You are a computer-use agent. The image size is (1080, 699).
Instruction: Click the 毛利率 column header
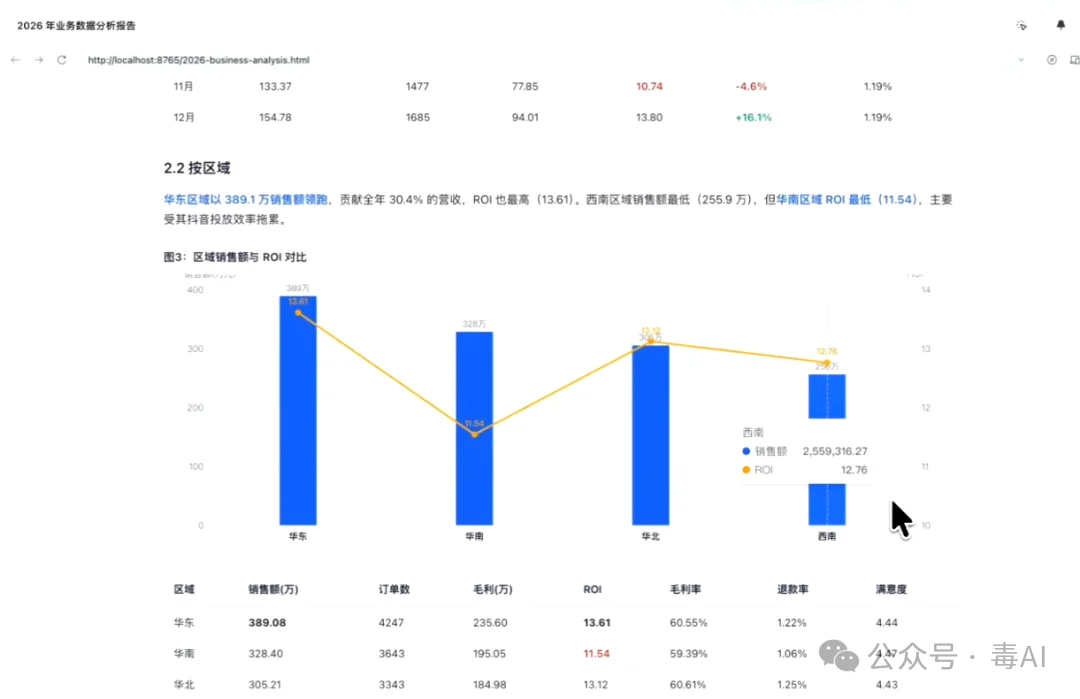pos(685,590)
